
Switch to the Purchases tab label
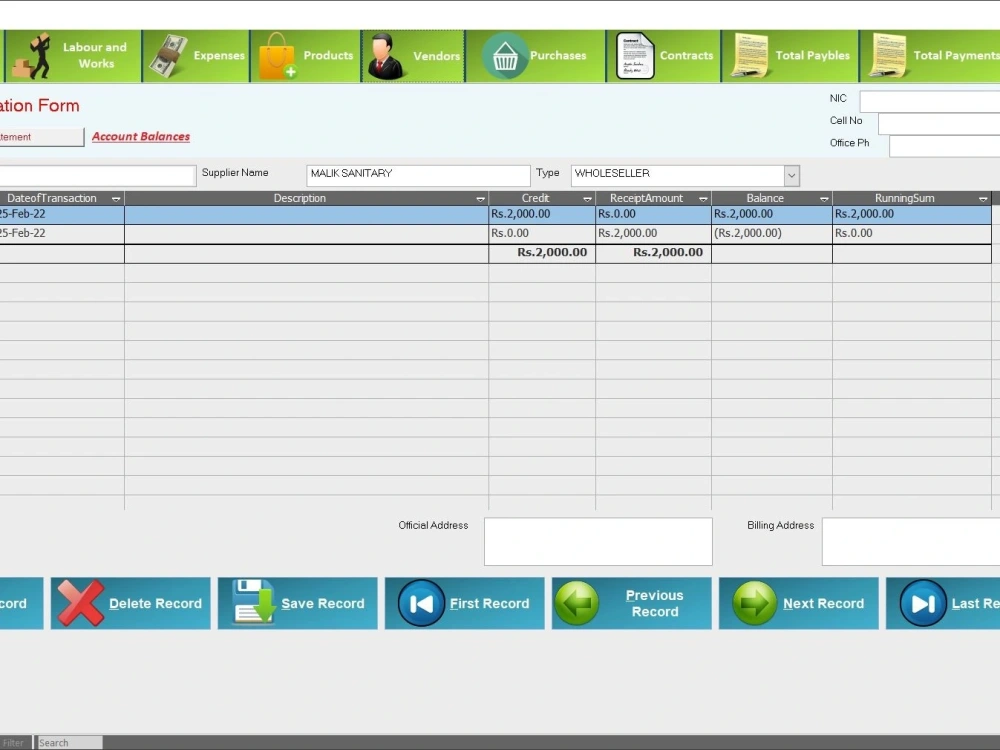pos(557,55)
